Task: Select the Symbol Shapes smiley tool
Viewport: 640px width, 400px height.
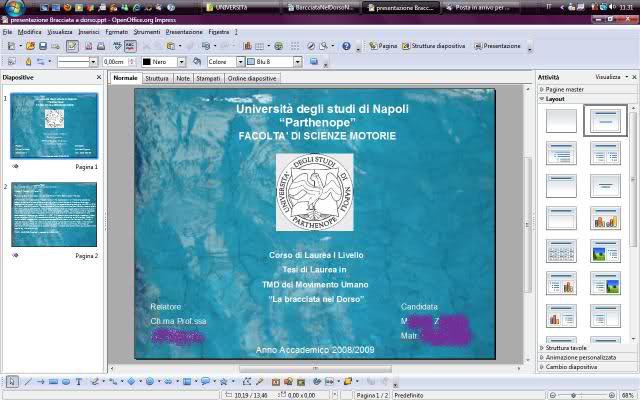Action: pyautogui.click(x=150, y=382)
